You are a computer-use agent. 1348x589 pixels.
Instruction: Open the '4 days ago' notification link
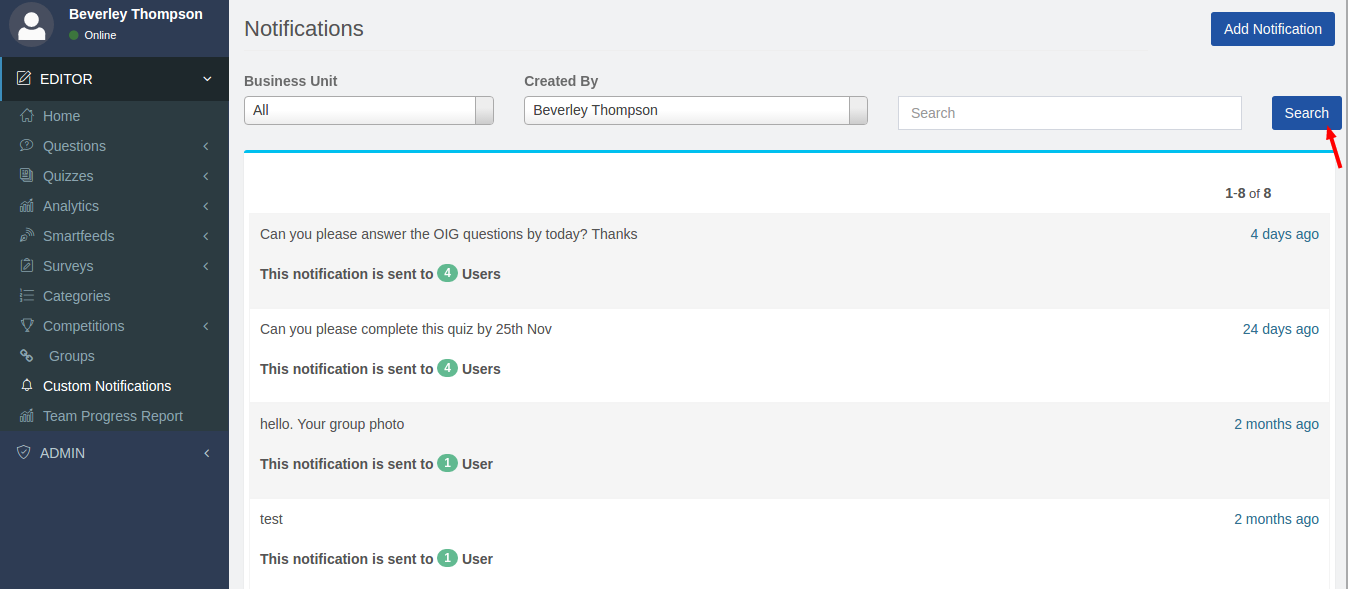pyautogui.click(x=1284, y=234)
